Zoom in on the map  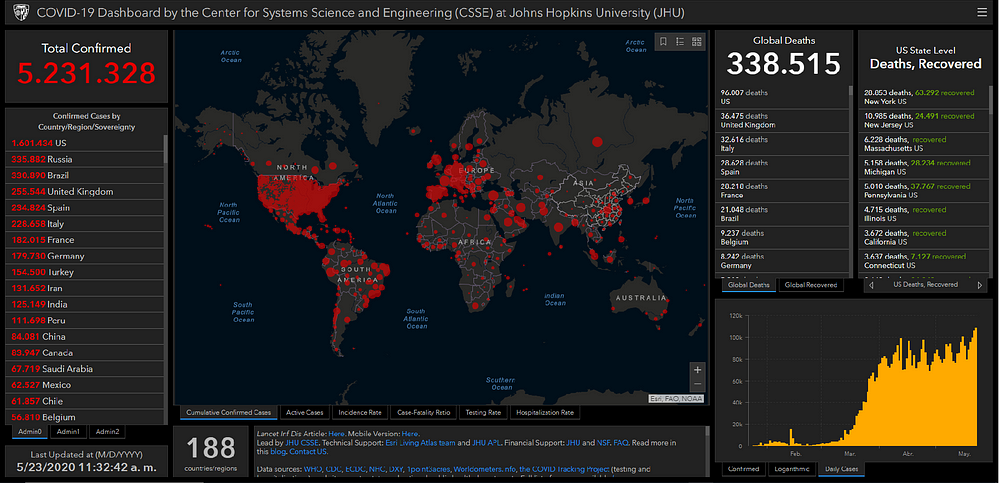pyautogui.click(x=697, y=369)
